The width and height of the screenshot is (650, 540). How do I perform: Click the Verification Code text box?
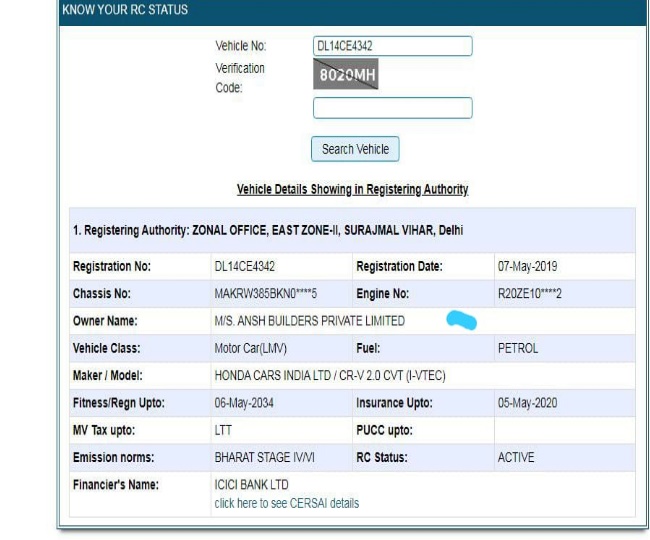pyautogui.click(x=391, y=108)
